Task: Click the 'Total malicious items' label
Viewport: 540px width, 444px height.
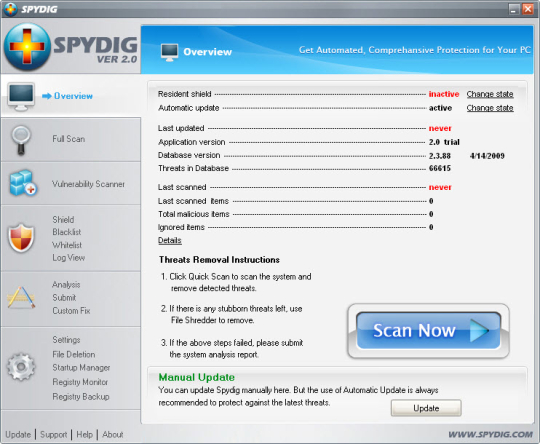Action: click(x=194, y=214)
